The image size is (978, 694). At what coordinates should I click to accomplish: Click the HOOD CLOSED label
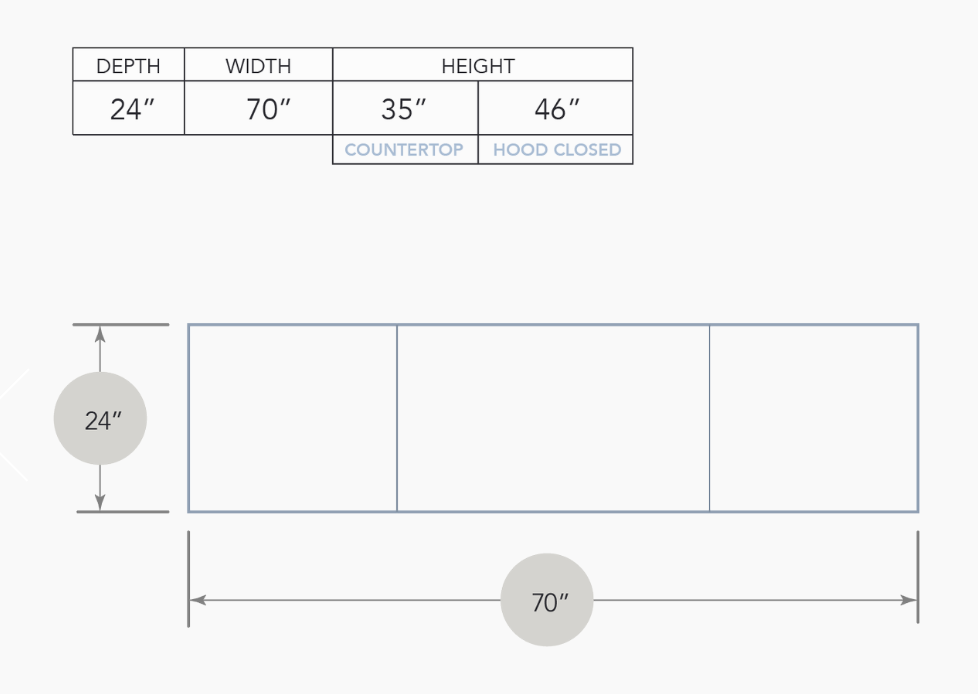click(x=557, y=150)
